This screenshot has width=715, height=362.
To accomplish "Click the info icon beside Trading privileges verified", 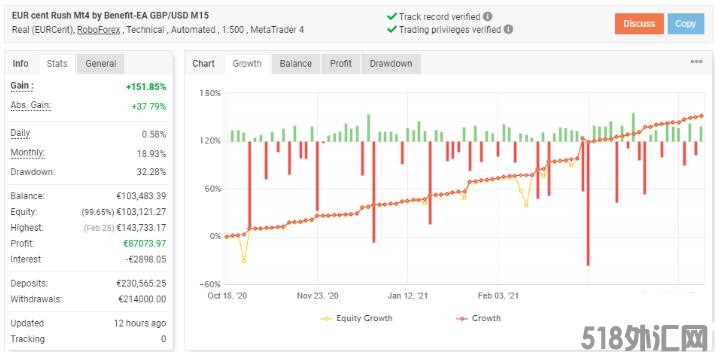I will click(x=508, y=30).
